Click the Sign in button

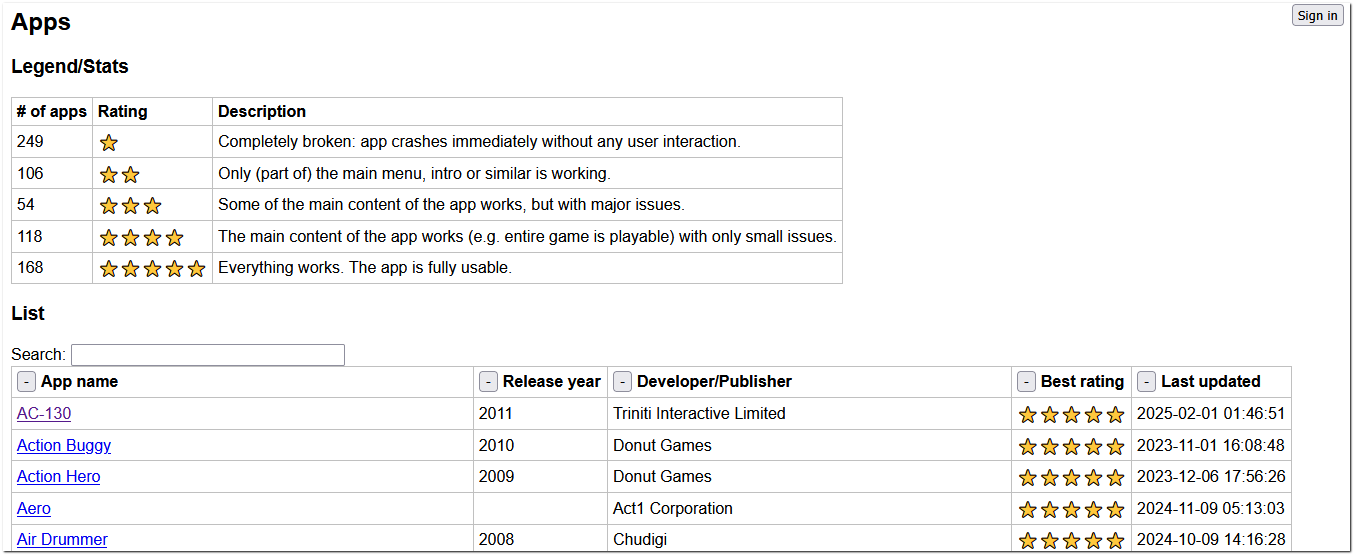tap(1317, 15)
